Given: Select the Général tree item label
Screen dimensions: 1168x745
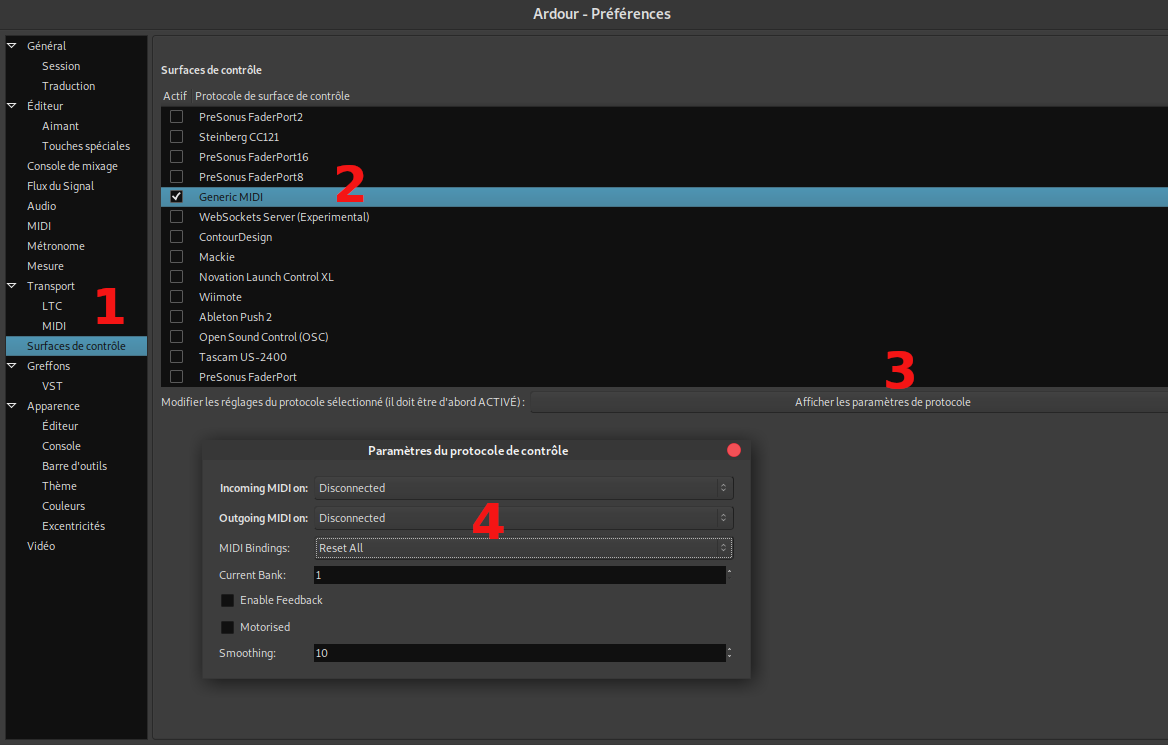Looking at the screenshot, I should tap(46, 46).
